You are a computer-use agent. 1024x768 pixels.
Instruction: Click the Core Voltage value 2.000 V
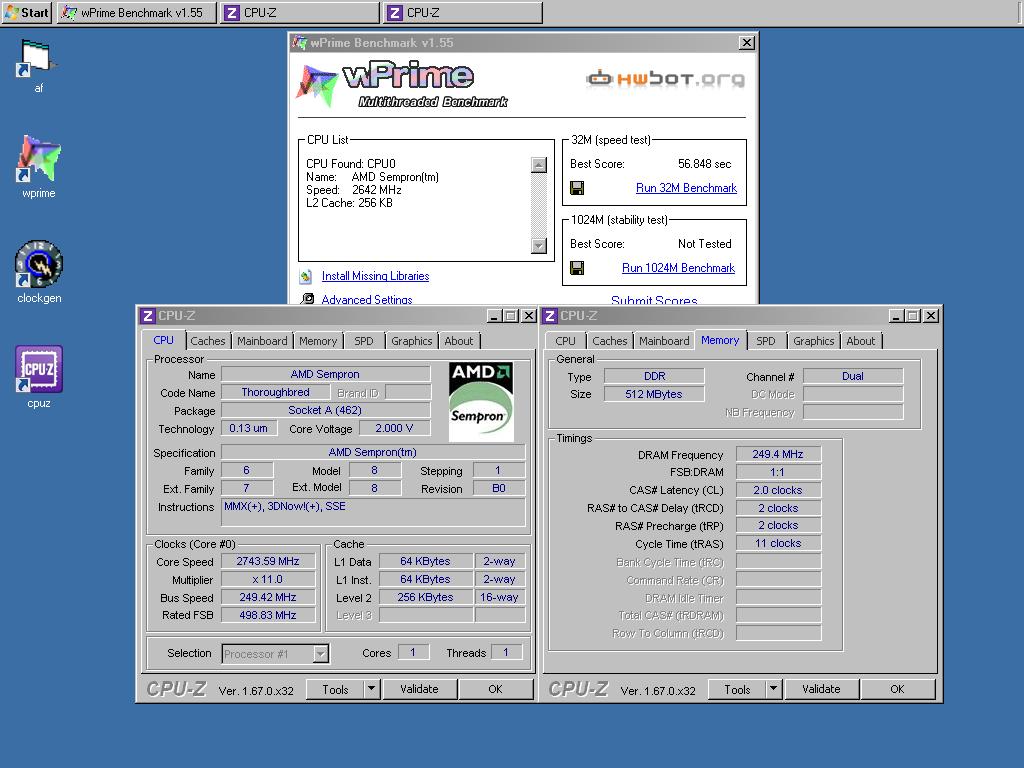pos(394,428)
